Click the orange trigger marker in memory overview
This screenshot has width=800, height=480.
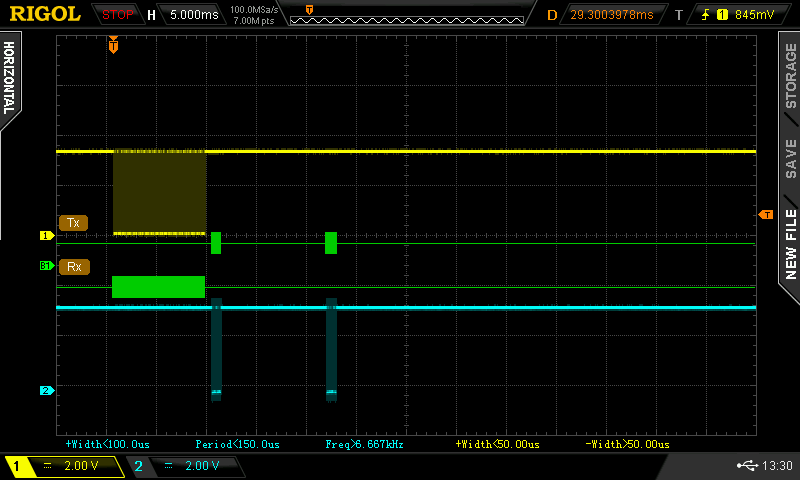click(309, 10)
